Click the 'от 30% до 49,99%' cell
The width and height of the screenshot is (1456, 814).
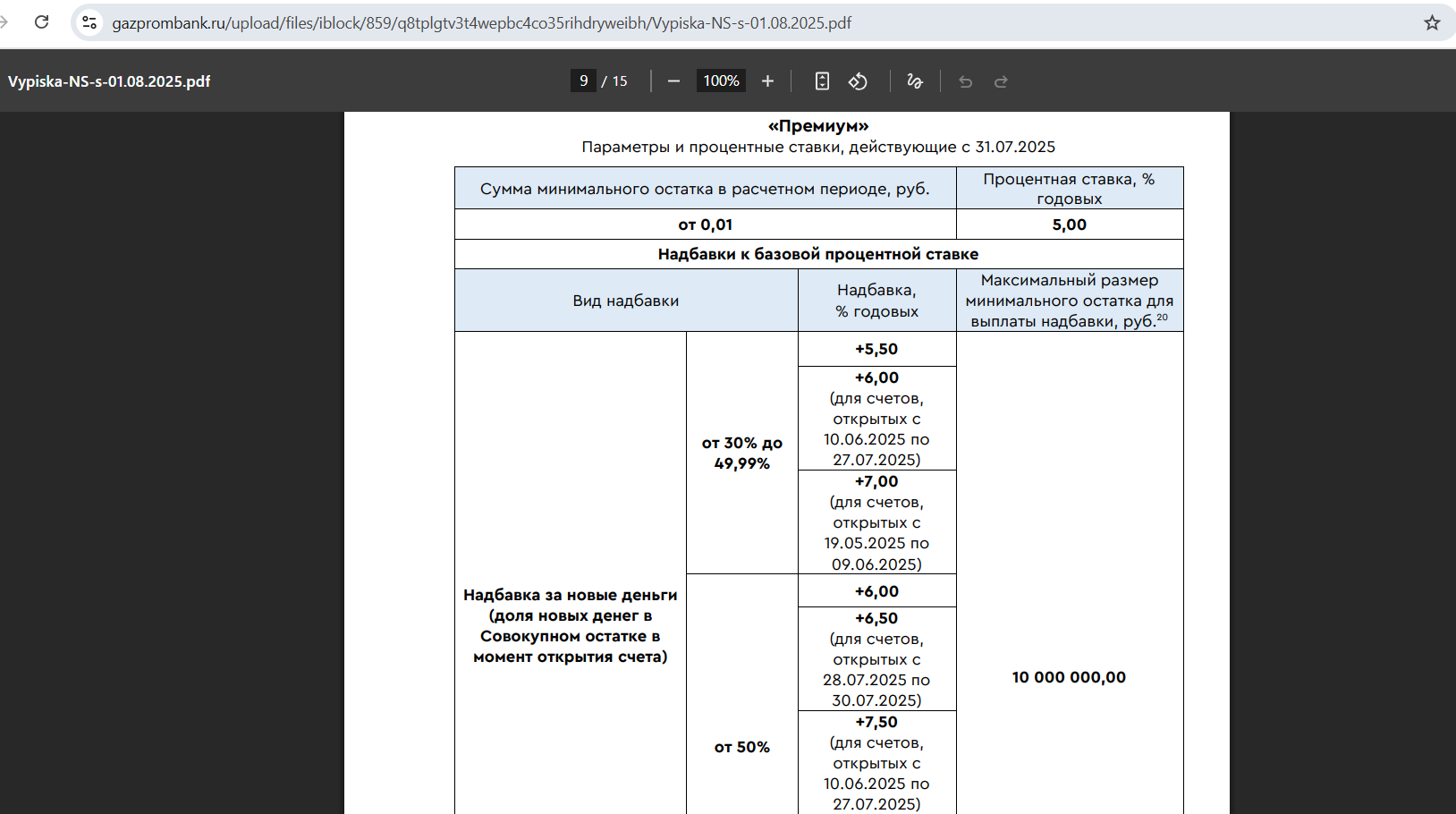pyautogui.click(x=741, y=453)
